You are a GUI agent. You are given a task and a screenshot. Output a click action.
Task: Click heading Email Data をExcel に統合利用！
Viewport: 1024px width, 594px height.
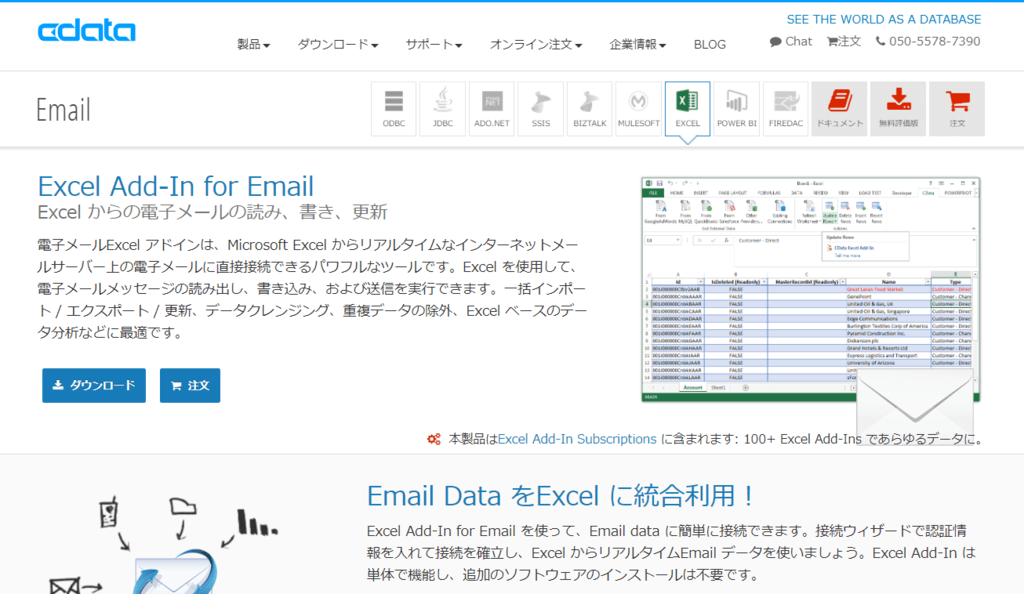click(560, 496)
